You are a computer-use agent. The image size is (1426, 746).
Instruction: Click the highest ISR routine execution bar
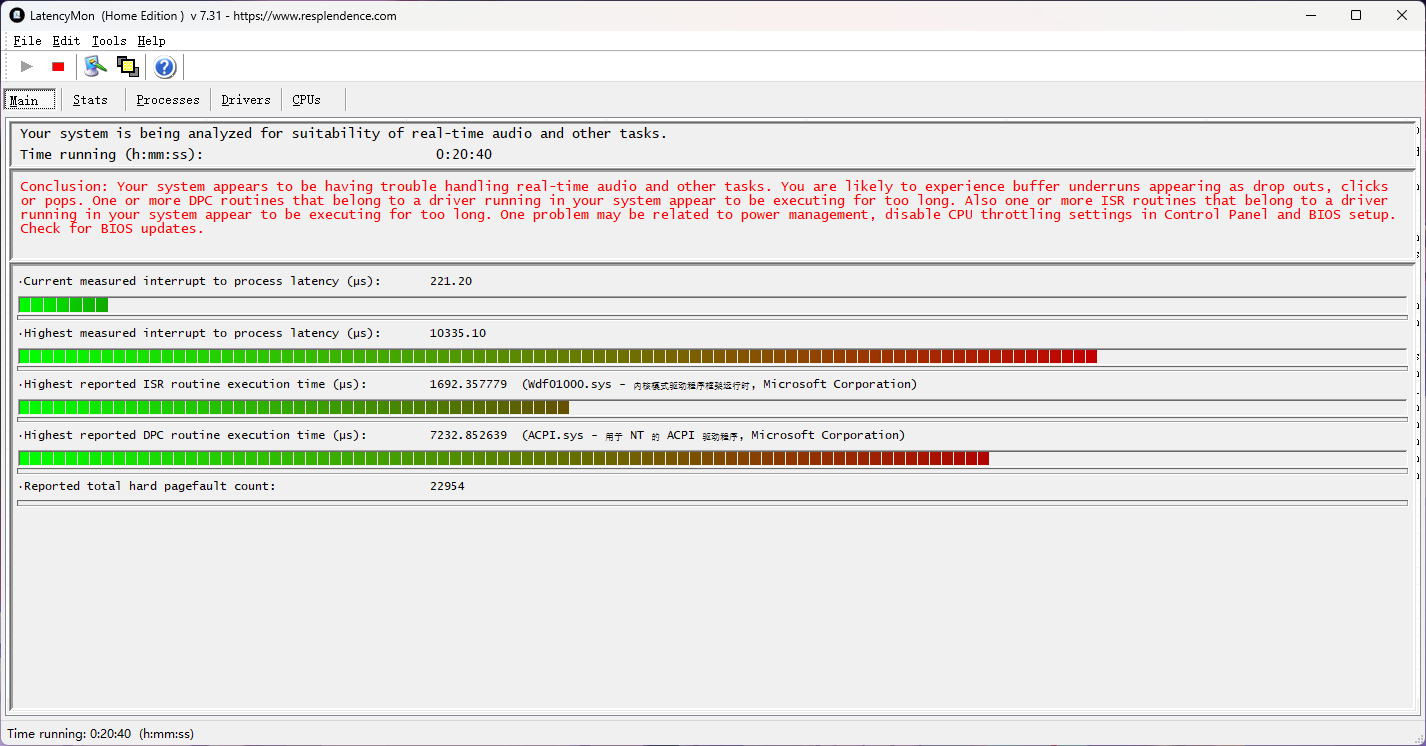pyautogui.click(x=712, y=407)
